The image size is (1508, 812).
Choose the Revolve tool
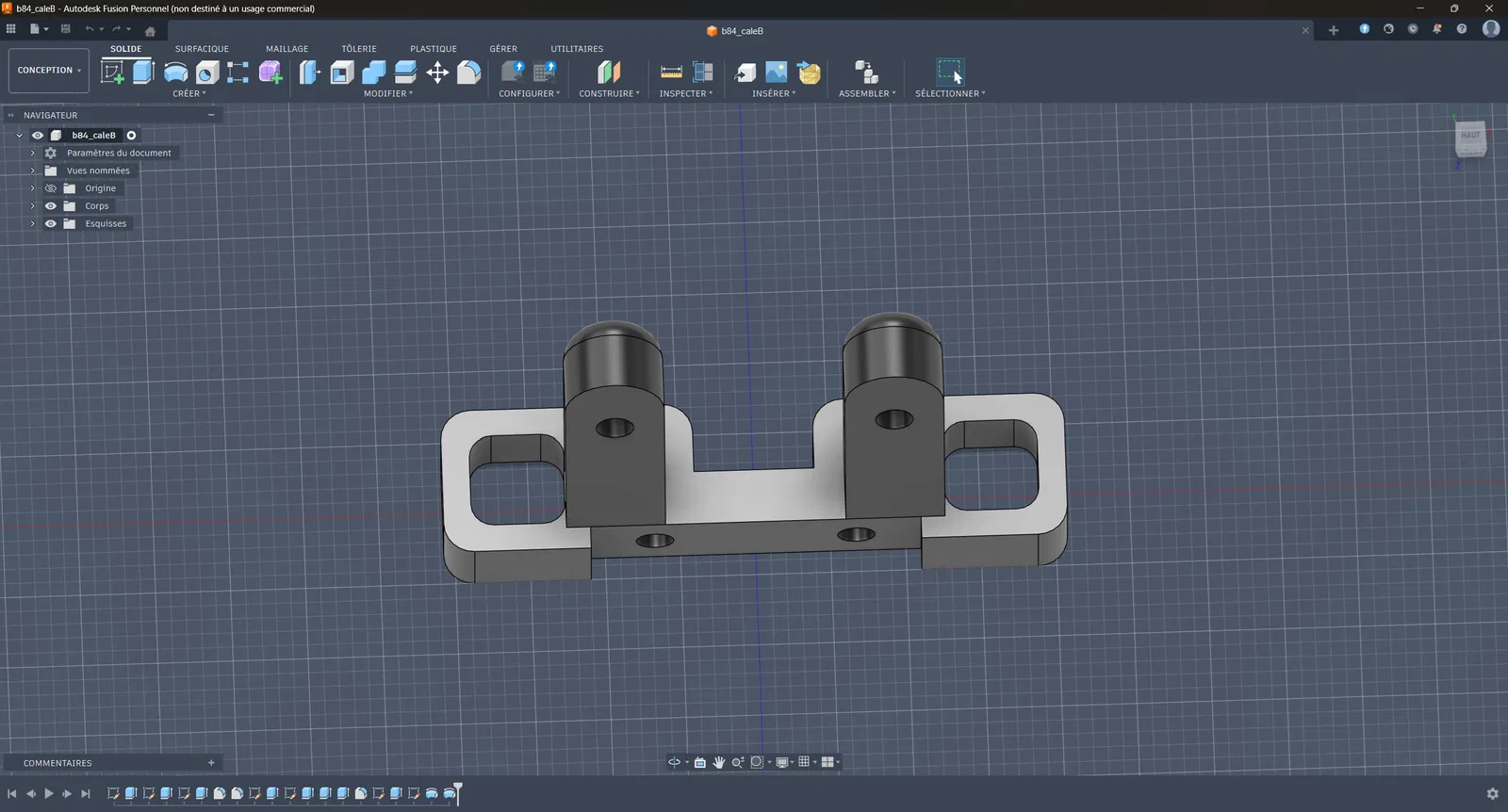click(175, 73)
